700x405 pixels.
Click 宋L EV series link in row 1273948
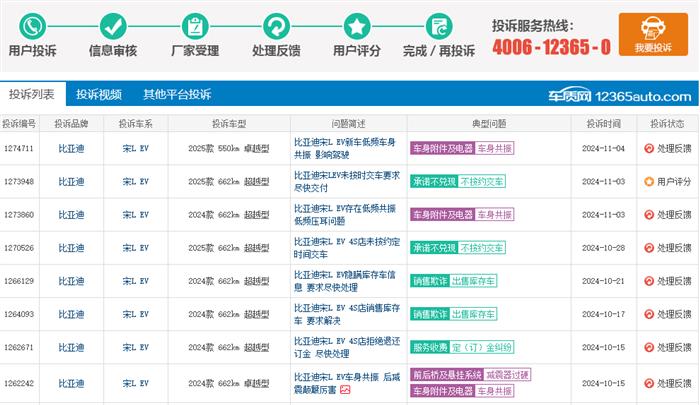[136, 181]
